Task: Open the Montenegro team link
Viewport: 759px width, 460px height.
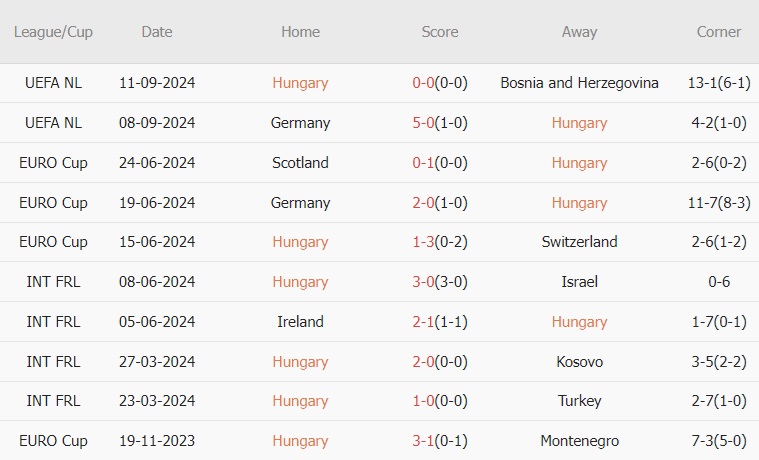Action: 579,441
